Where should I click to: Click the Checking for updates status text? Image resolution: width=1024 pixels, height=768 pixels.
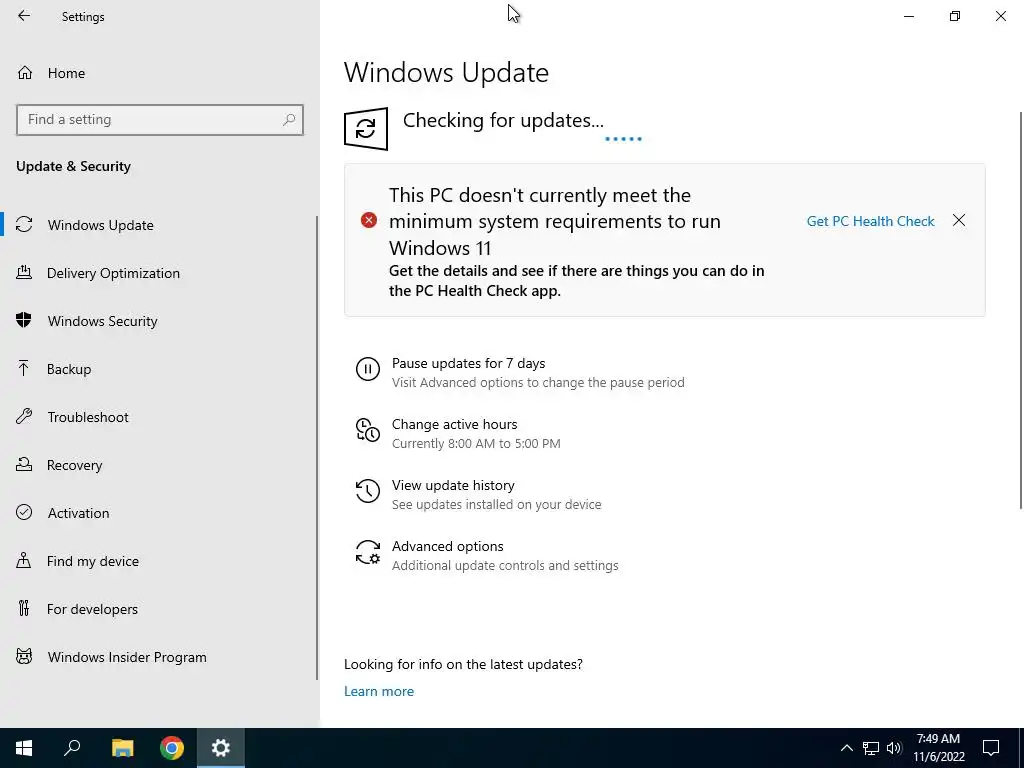(x=503, y=120)
